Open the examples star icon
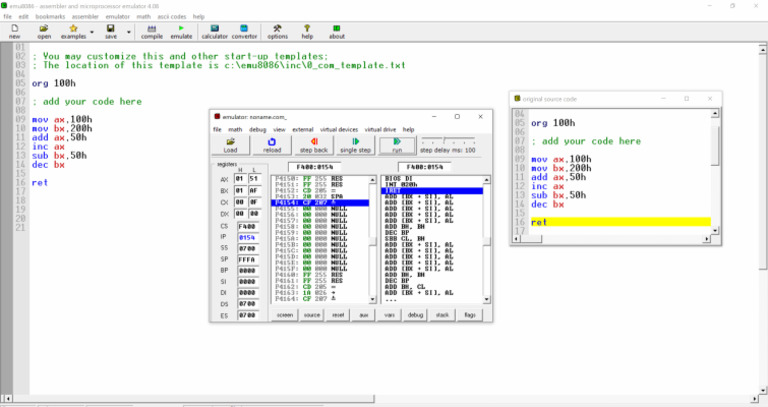 click(x=73, y=32)
